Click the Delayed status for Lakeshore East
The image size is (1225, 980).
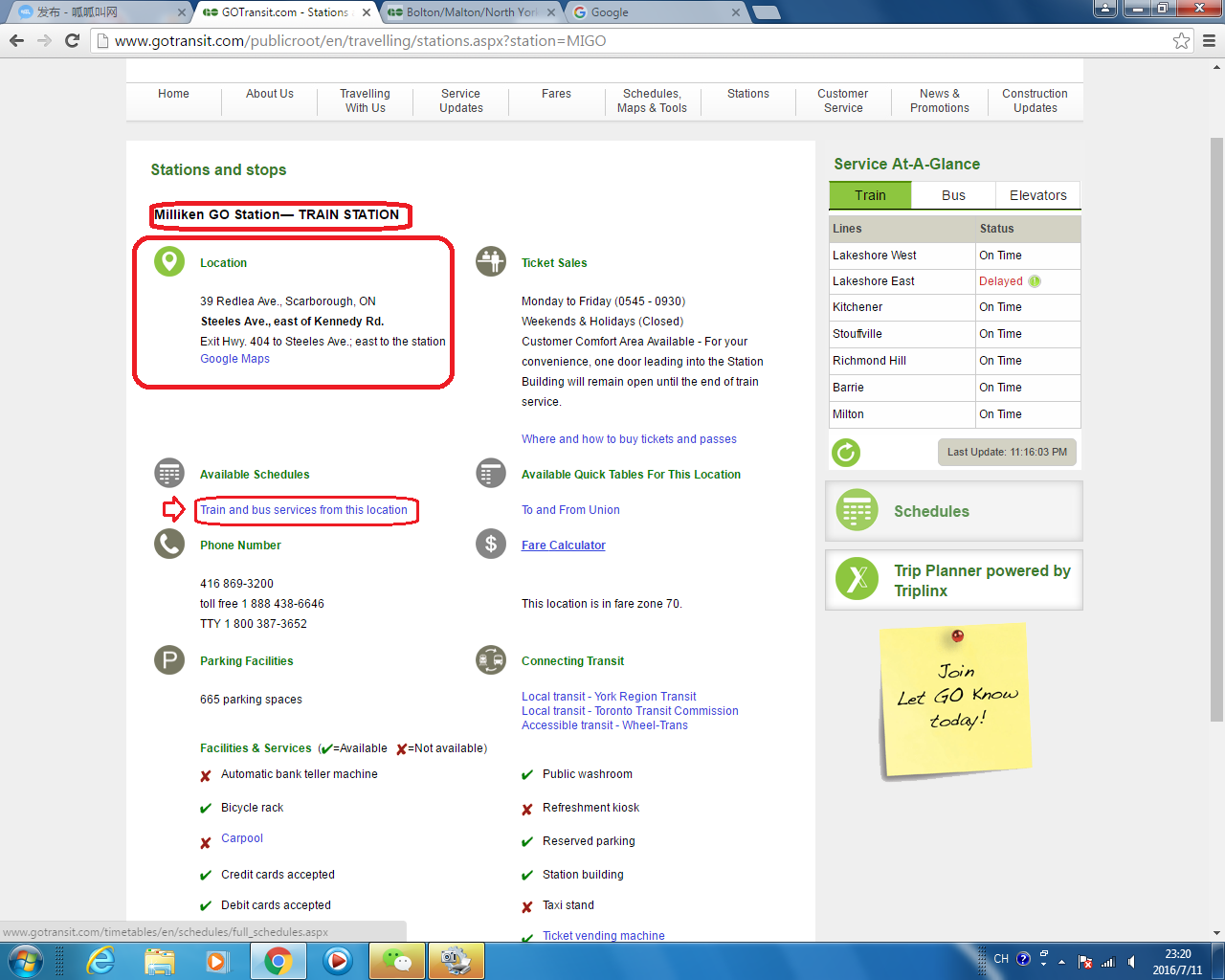pos(1000,281)
